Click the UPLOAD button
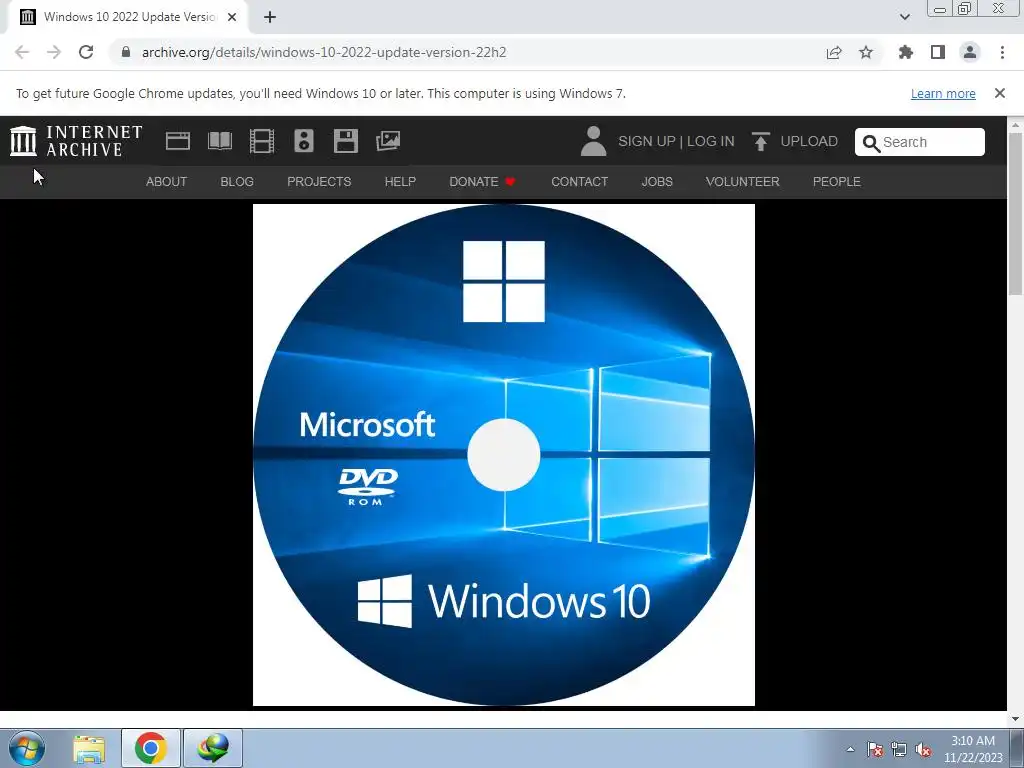Viewport: 1024px width, 768px height. coord(794,141)
